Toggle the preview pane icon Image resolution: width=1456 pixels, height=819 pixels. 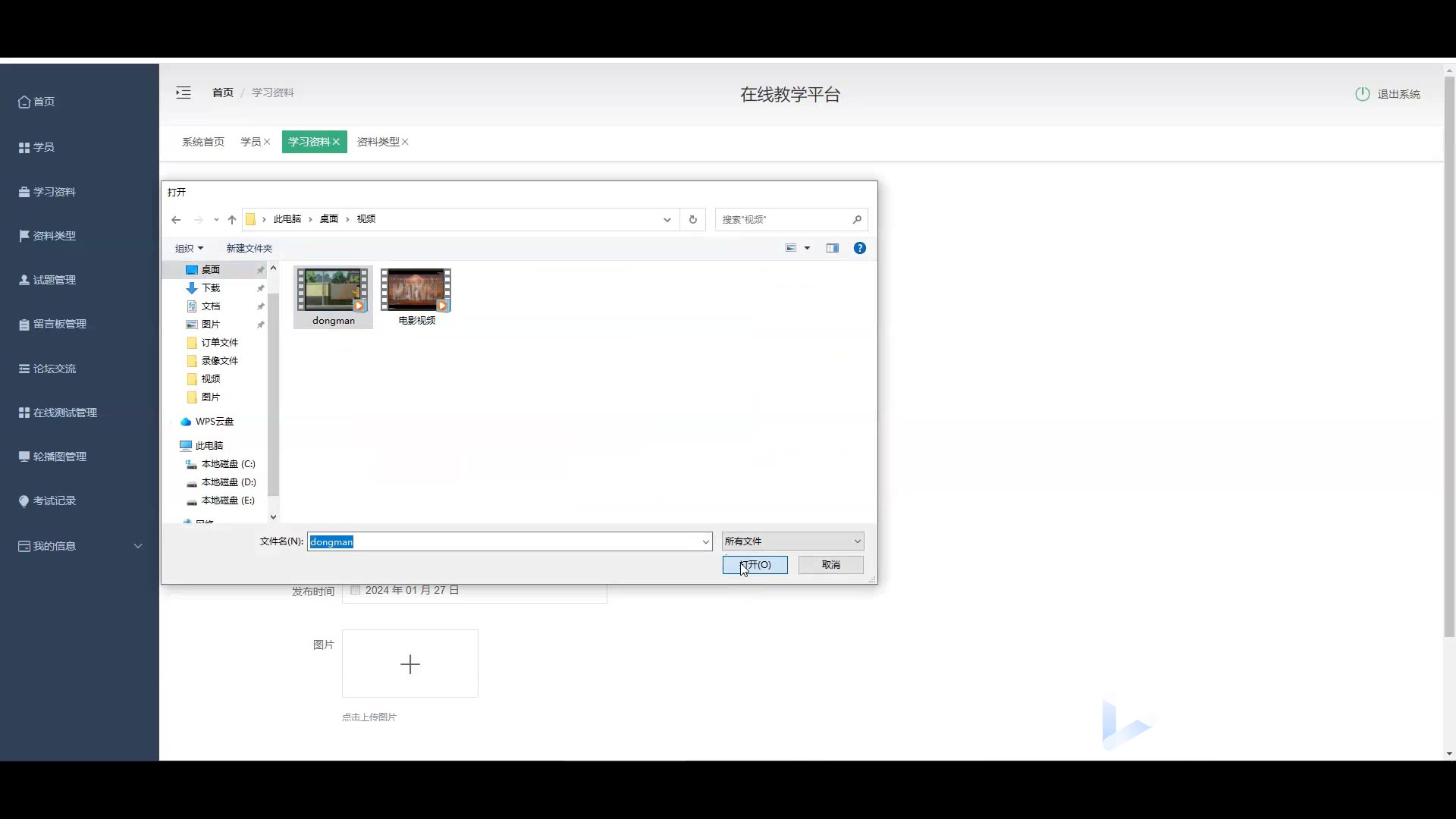tap(833, 248)
